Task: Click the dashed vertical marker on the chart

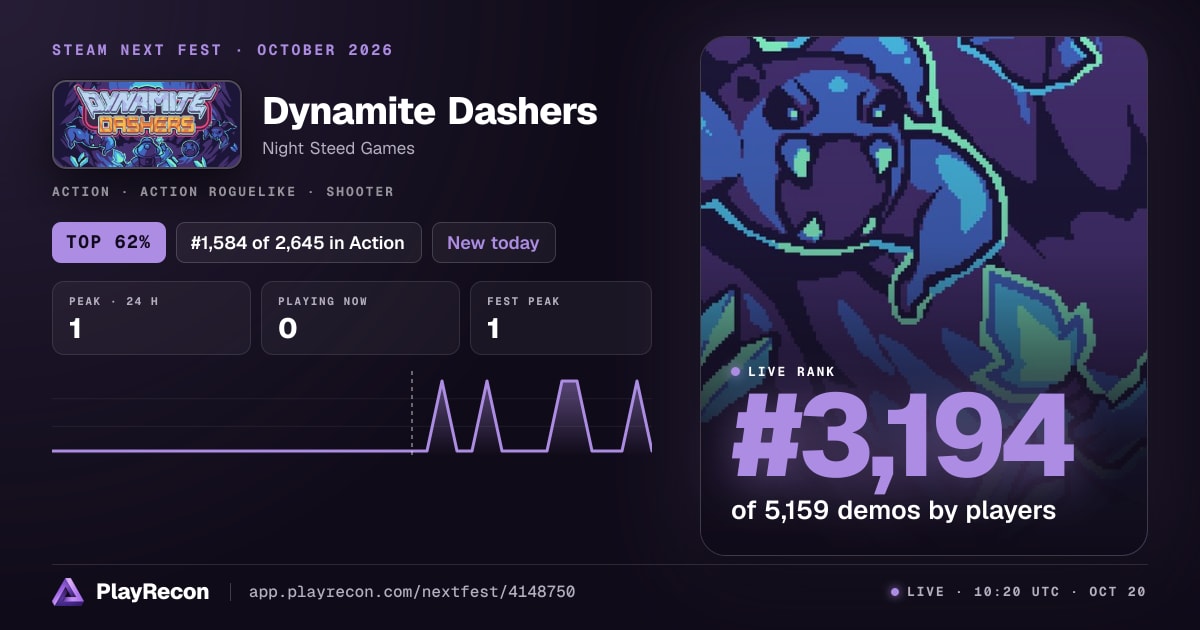Action: coord(411,411)
